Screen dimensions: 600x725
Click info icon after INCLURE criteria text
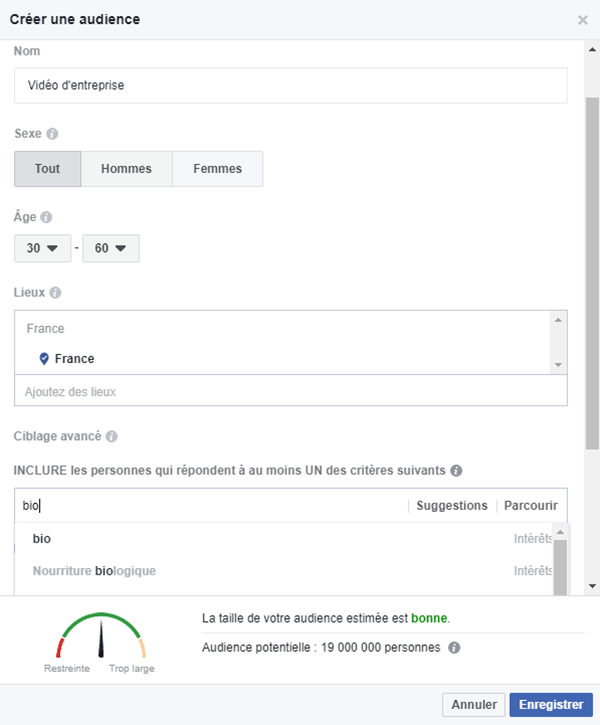(456, 470)
